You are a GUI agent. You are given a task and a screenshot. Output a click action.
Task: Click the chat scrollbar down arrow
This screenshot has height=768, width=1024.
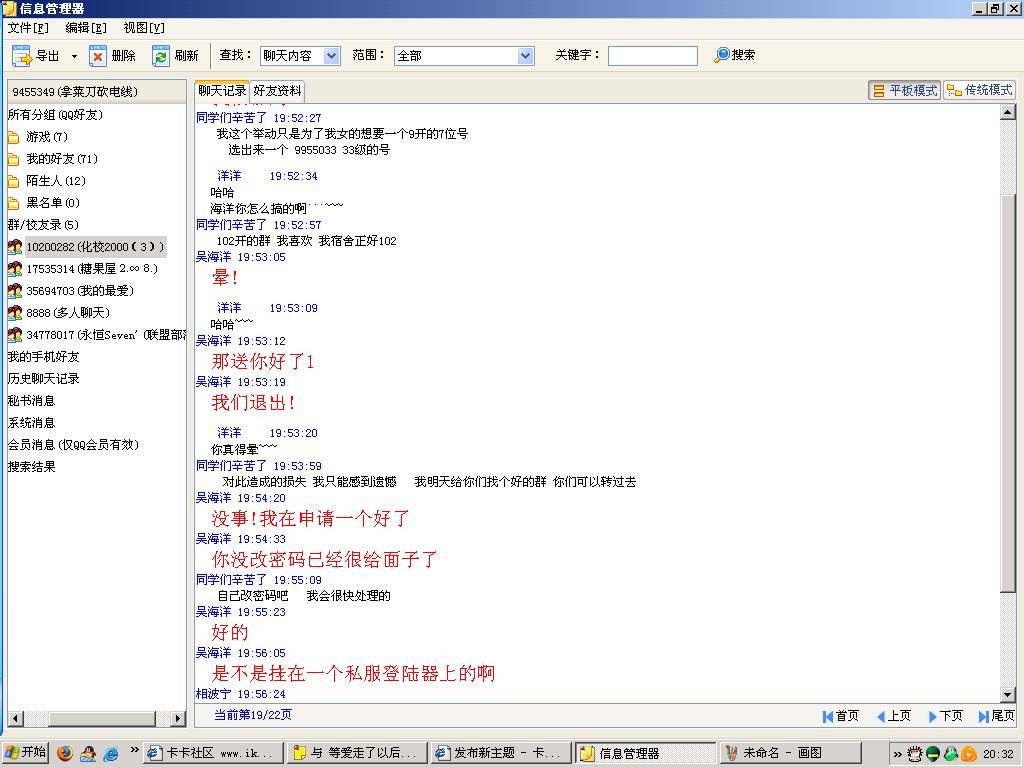click(x=1008, y=695)
